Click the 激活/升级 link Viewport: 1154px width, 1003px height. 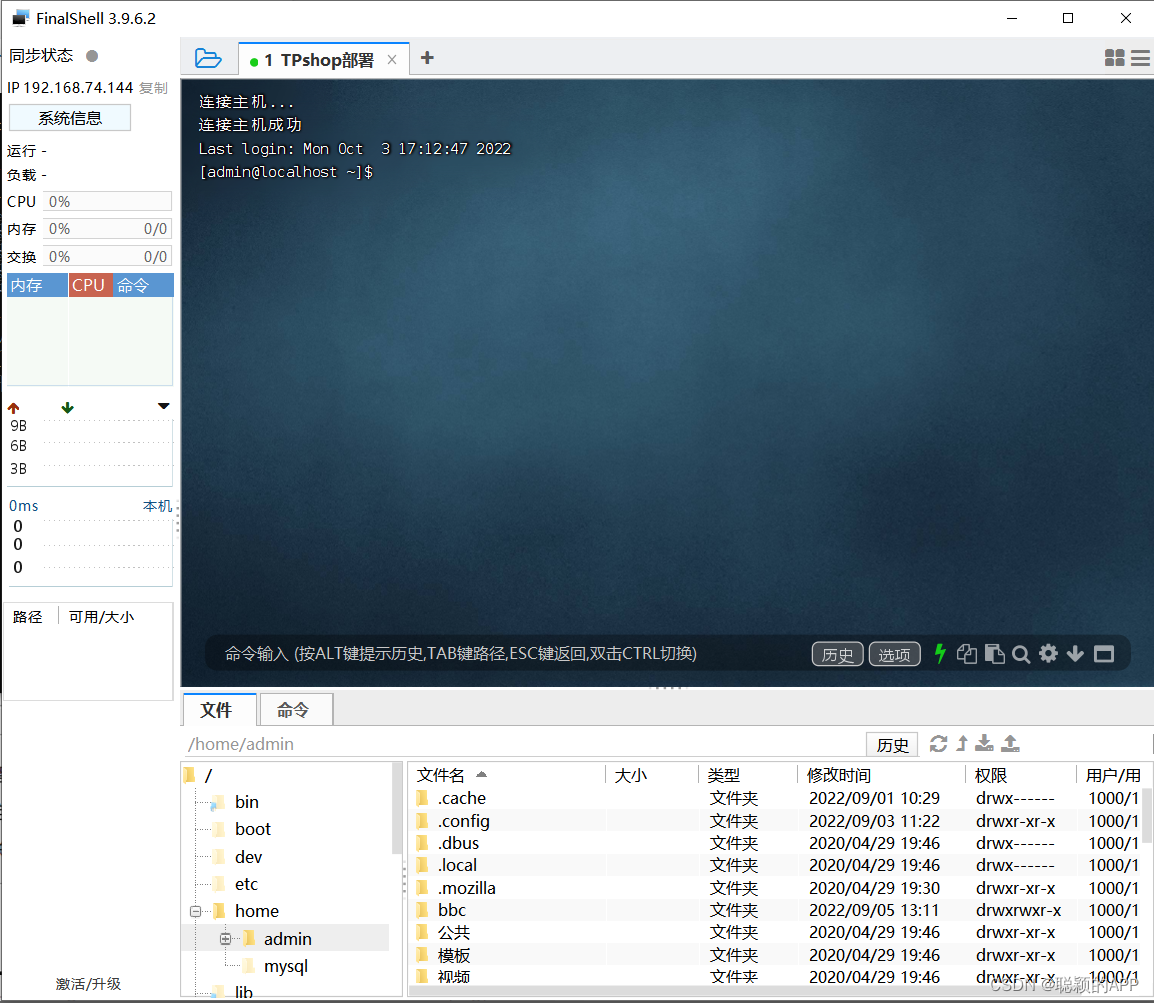[x=88, y=984]
